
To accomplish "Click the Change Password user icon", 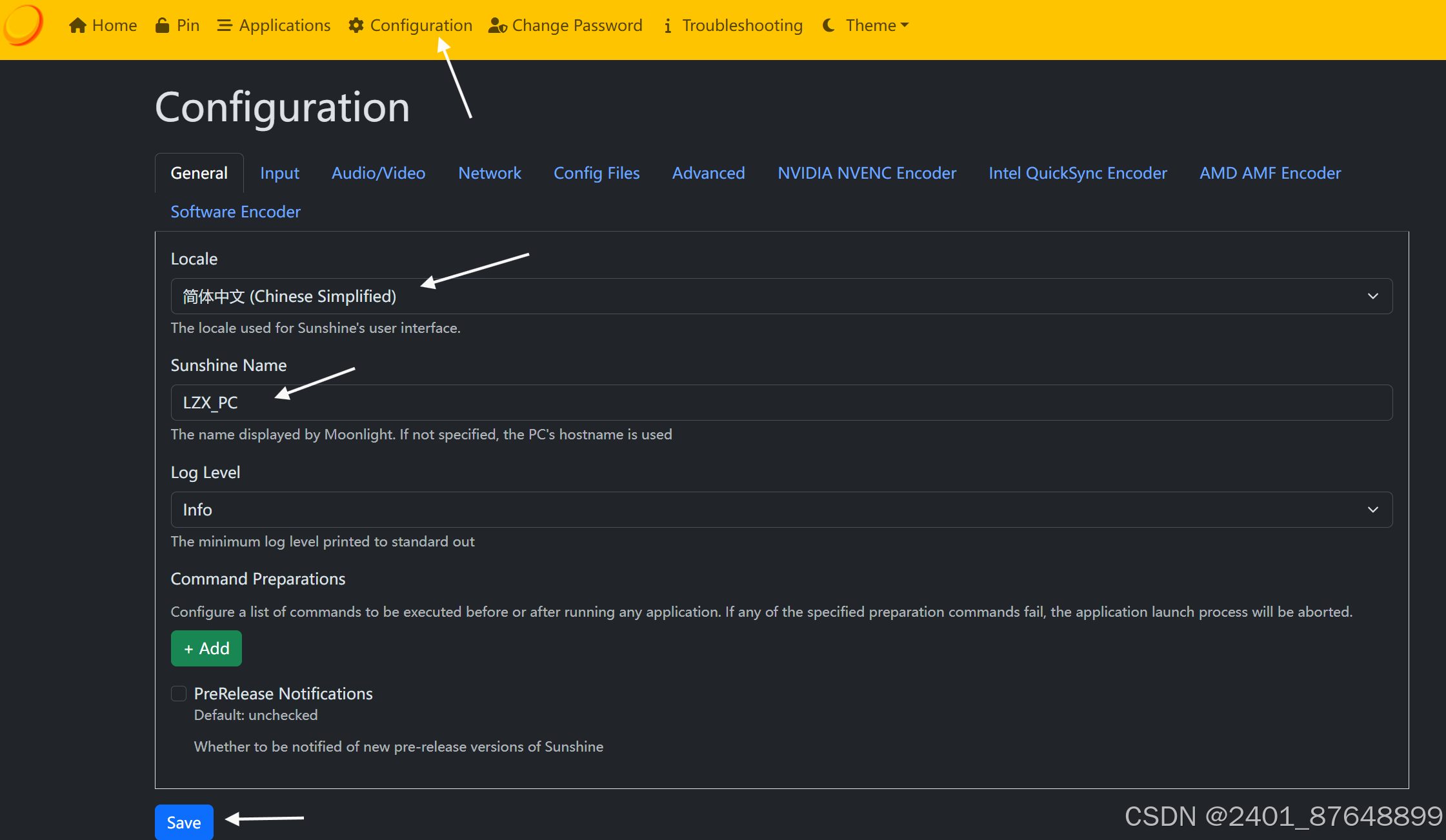I will [x=497, y=25].
